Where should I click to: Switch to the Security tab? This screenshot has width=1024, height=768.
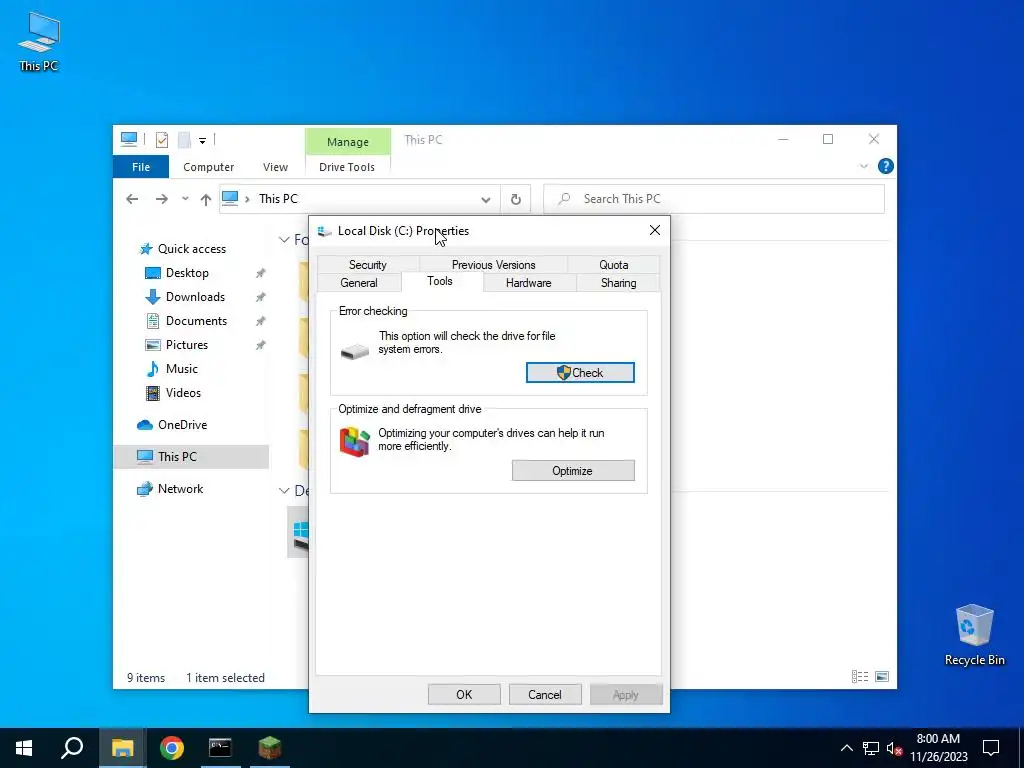coord(368,265)
